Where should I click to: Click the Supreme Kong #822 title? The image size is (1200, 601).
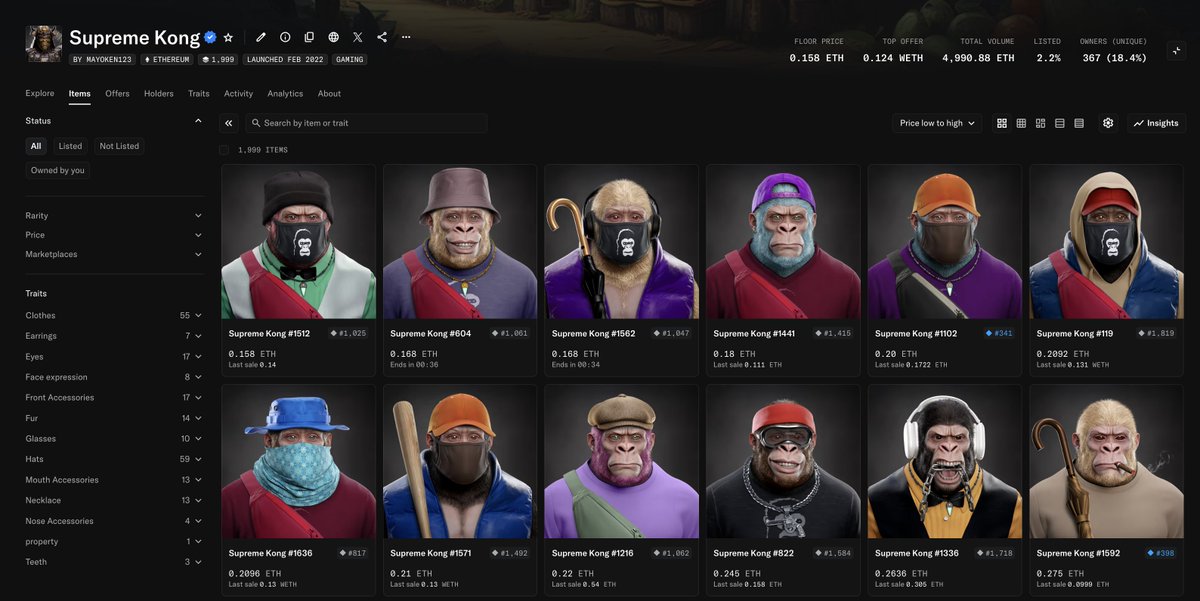coord(752,553)
